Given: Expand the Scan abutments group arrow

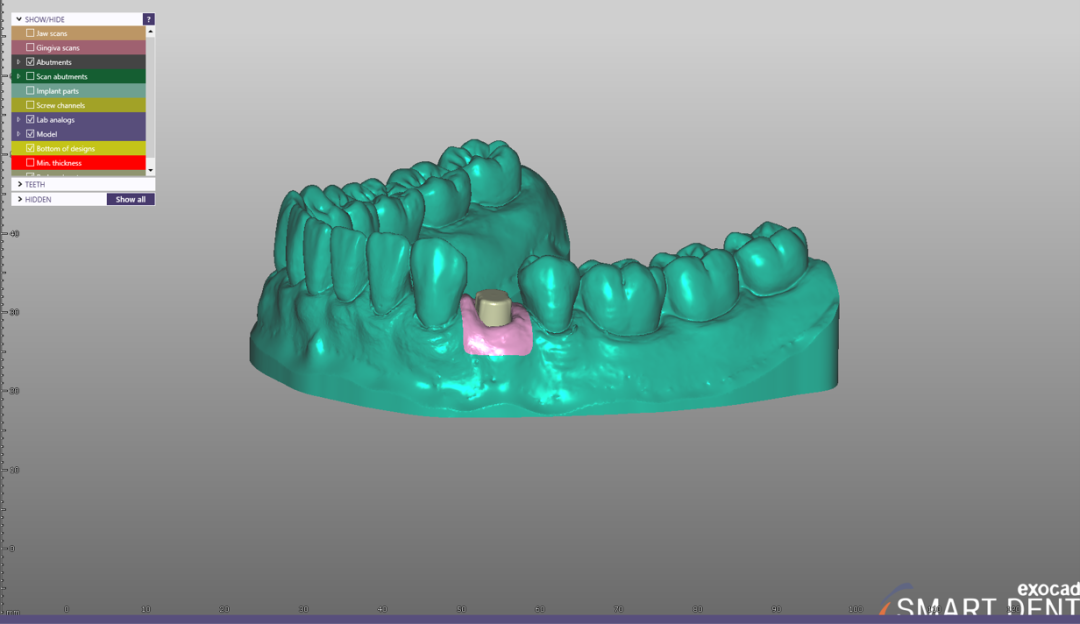Looking at the screenshot, I should (x=18, y=76).
